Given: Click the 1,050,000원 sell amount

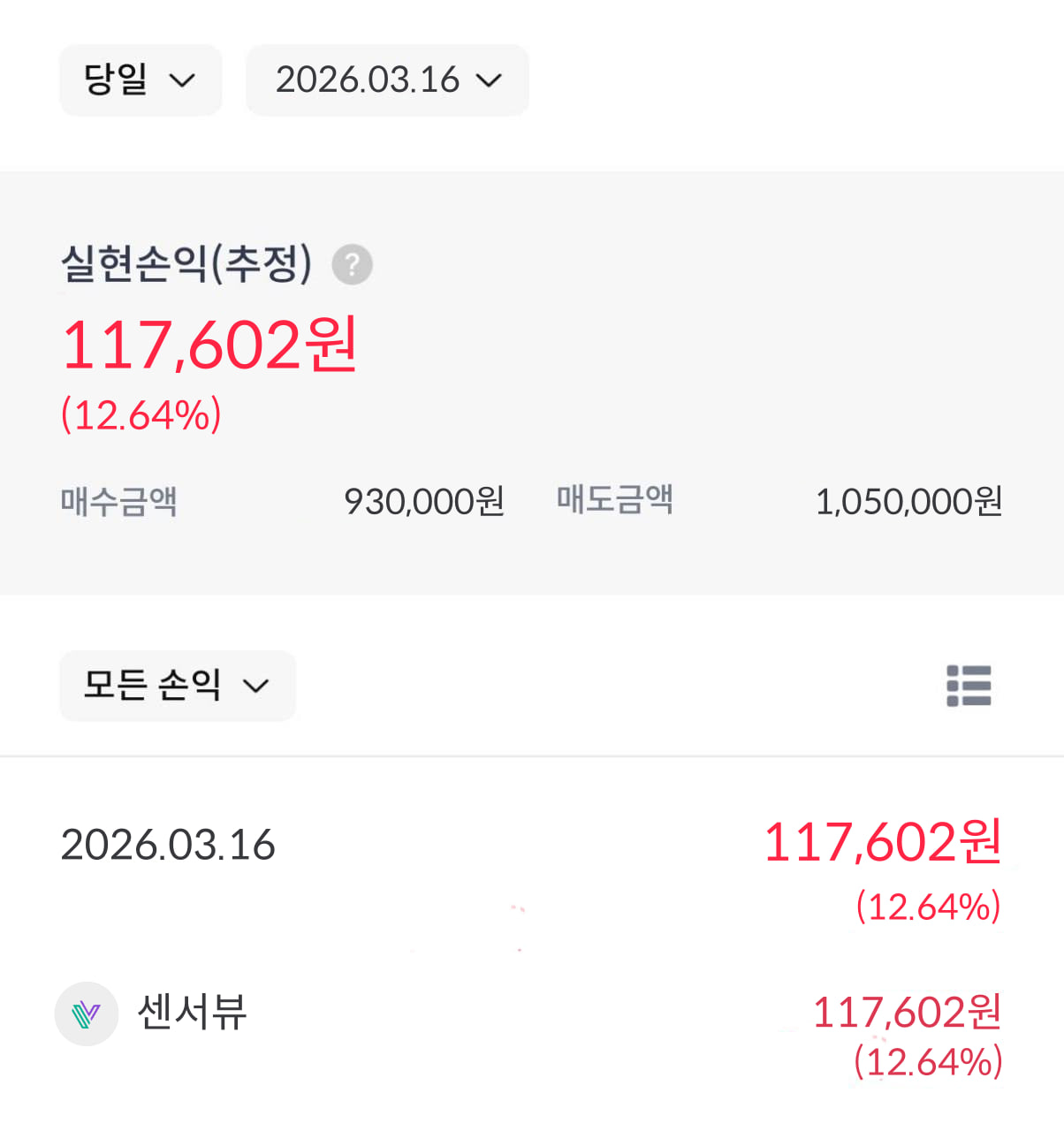Looking at the screenshot, I should 908,501.
